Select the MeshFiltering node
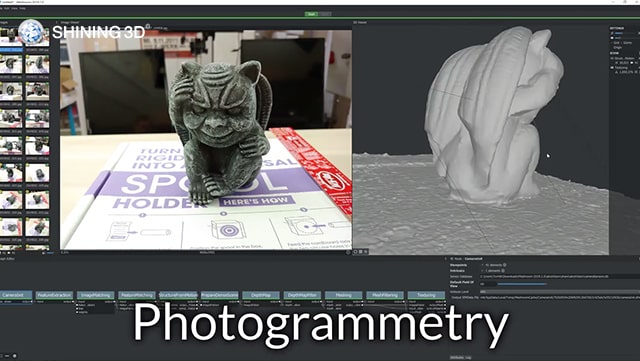 click(x=385, y=295)
